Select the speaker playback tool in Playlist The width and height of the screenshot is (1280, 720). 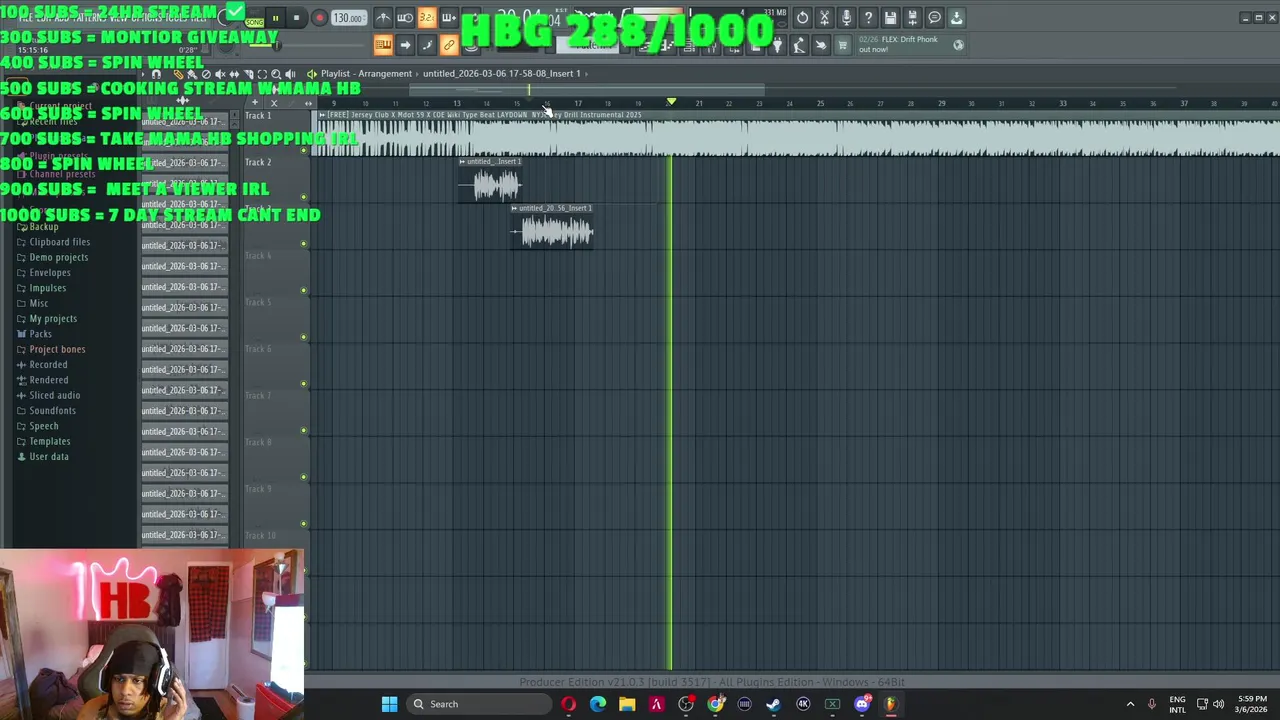290,74
